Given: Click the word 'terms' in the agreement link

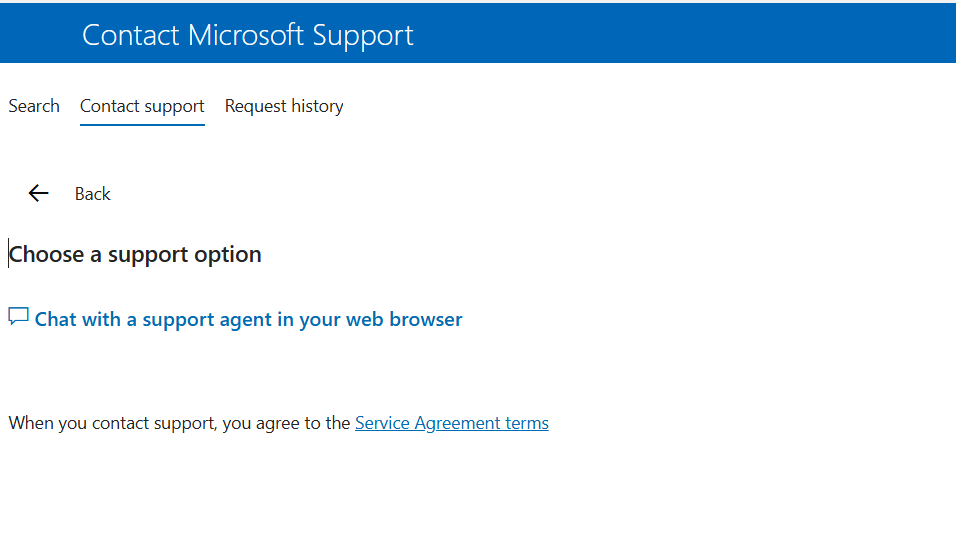Looking at the screenshot, I should tap(526, 423).
